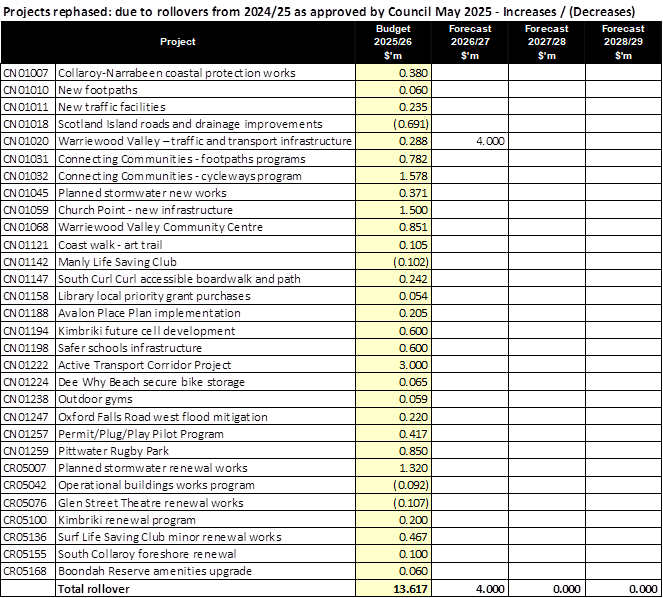Click the Forecast 2026/27 value 4.000 for Warriewood Valley
The height and width of the screenshot is (598, 663).
(x=490, y=141)
